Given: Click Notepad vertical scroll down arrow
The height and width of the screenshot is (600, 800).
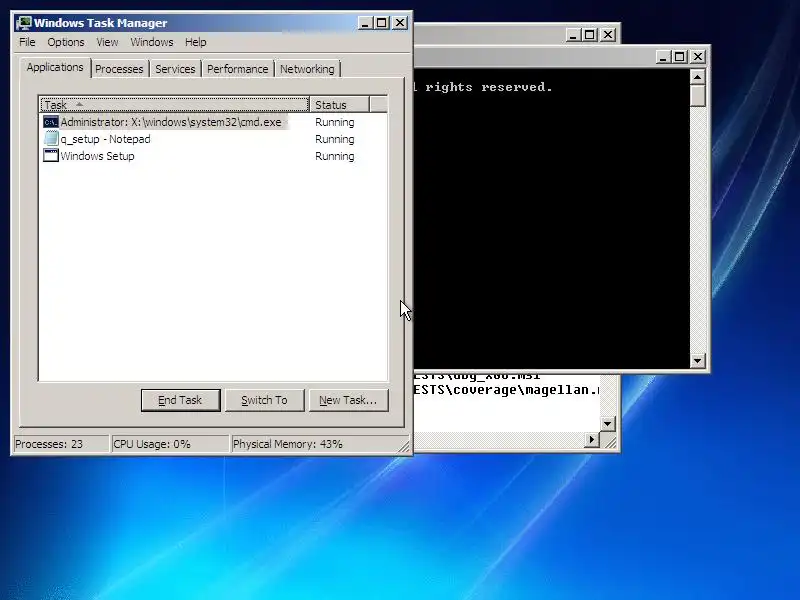Looking at the screenshot, I should coord(608,423).
